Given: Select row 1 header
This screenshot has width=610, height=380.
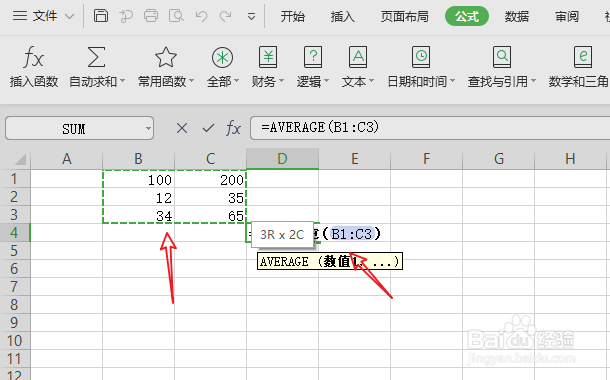Looking at the screenshot, I should pos(15,179).
